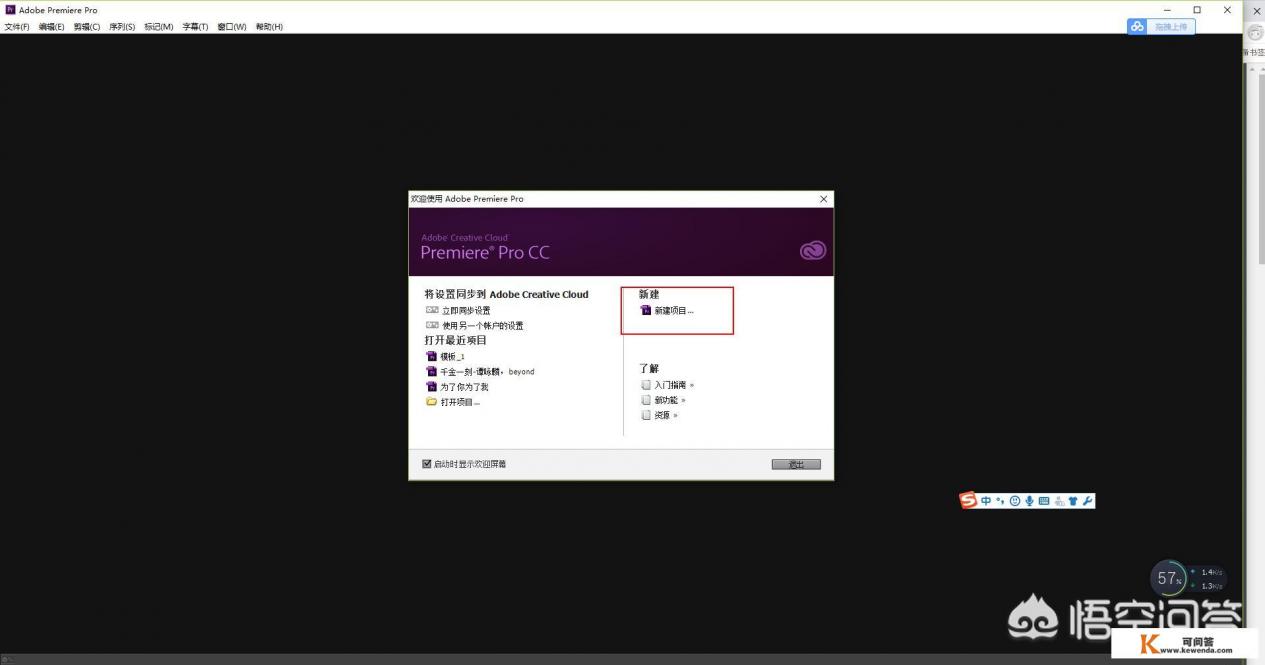Open the IME emoji smiley panel
This screenshot has width=1265, height=665.
[1015, 500]
